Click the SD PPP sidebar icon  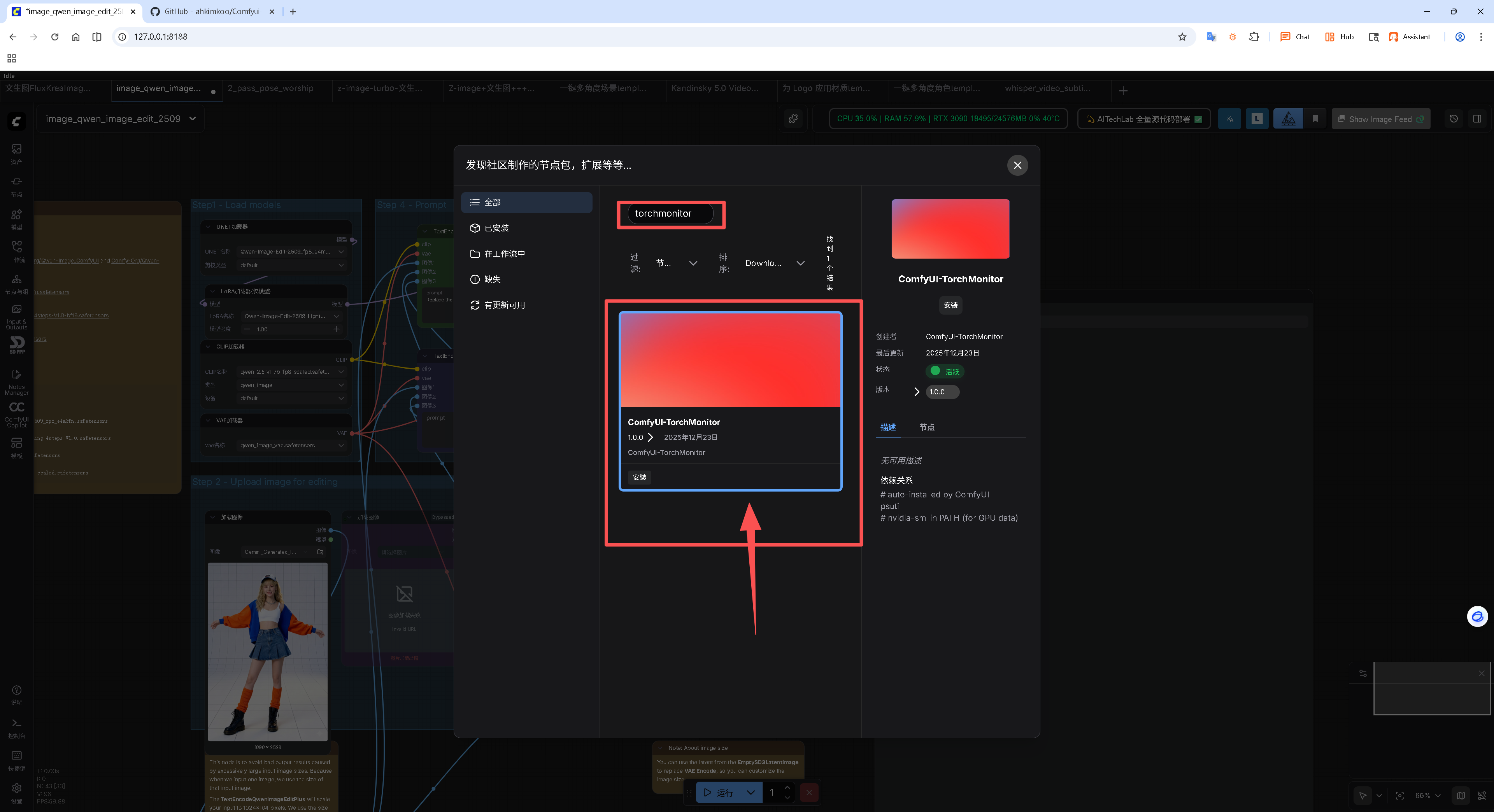17,344
